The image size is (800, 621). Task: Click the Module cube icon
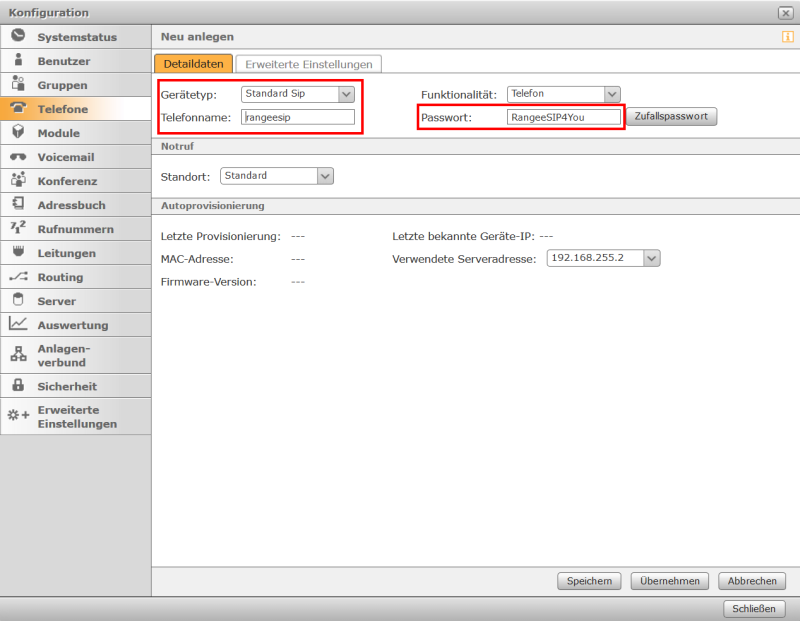coord(18,132)
